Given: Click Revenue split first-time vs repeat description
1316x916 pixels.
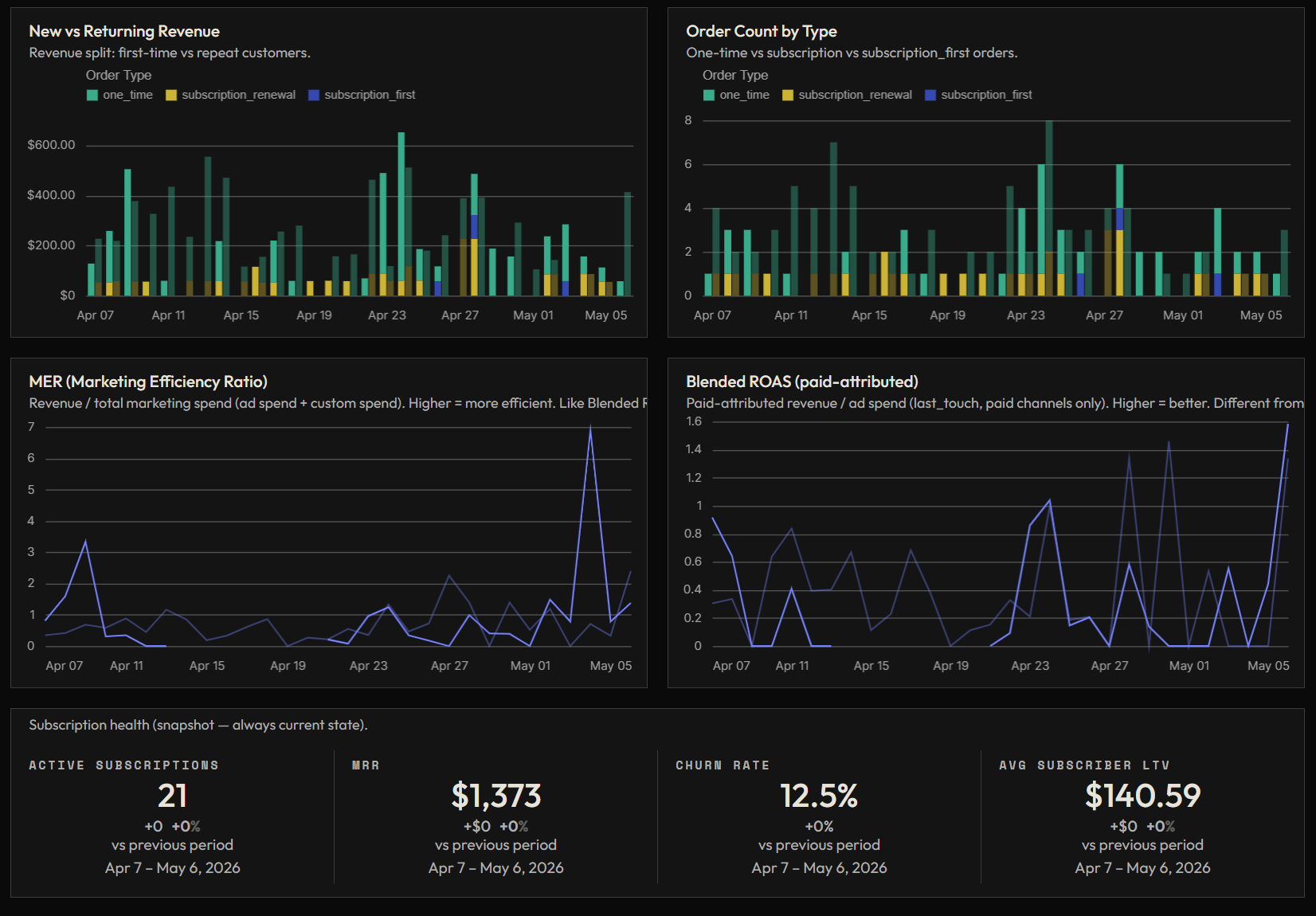Looking at the screenshot, I should [x=170, y=53].
